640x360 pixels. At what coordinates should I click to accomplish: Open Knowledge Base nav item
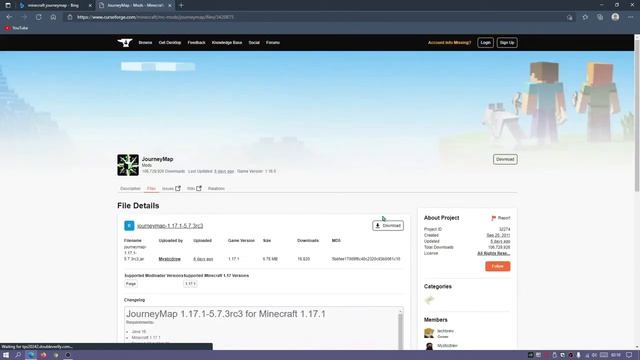[227, 42]
